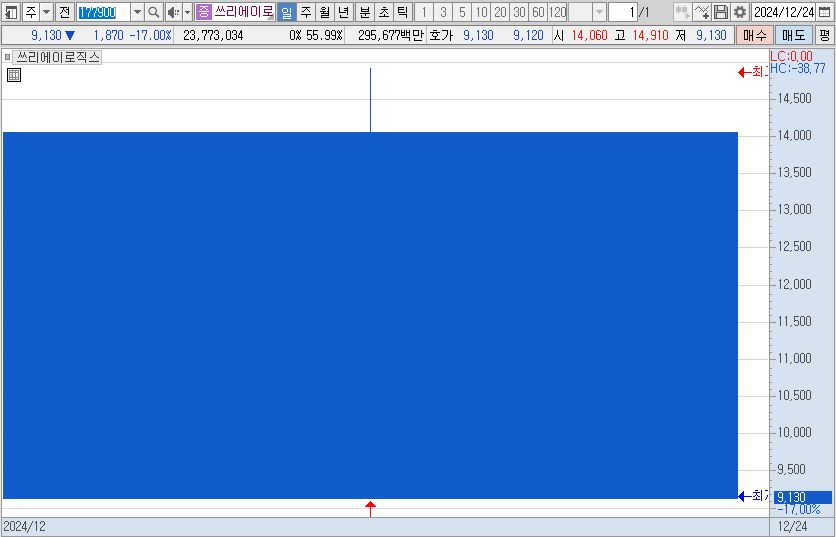Click the 14,000 price axis label

(x=794, y=135)
